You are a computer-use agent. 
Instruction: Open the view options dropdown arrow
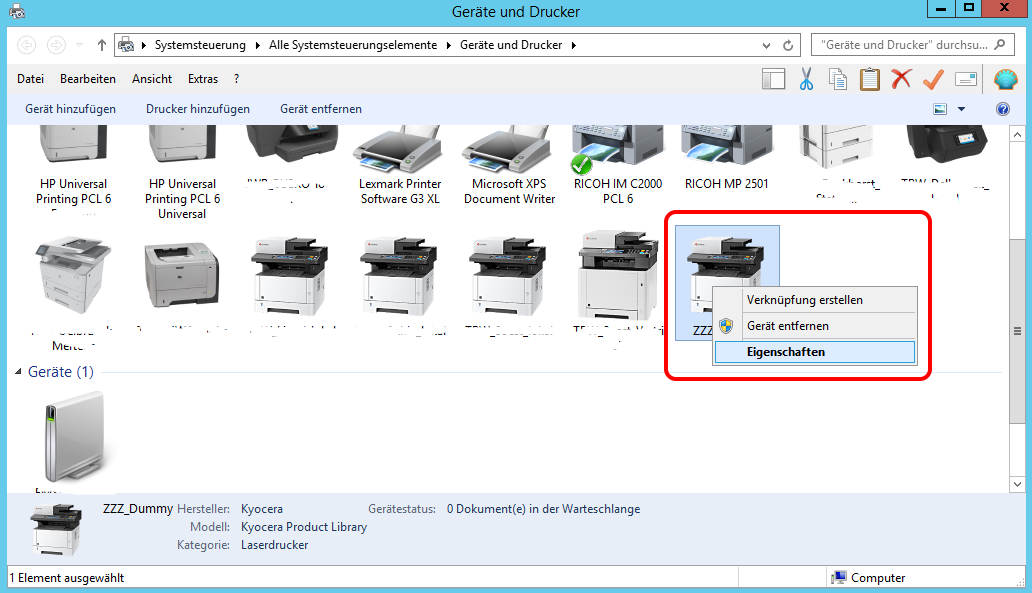coord(962,109)
